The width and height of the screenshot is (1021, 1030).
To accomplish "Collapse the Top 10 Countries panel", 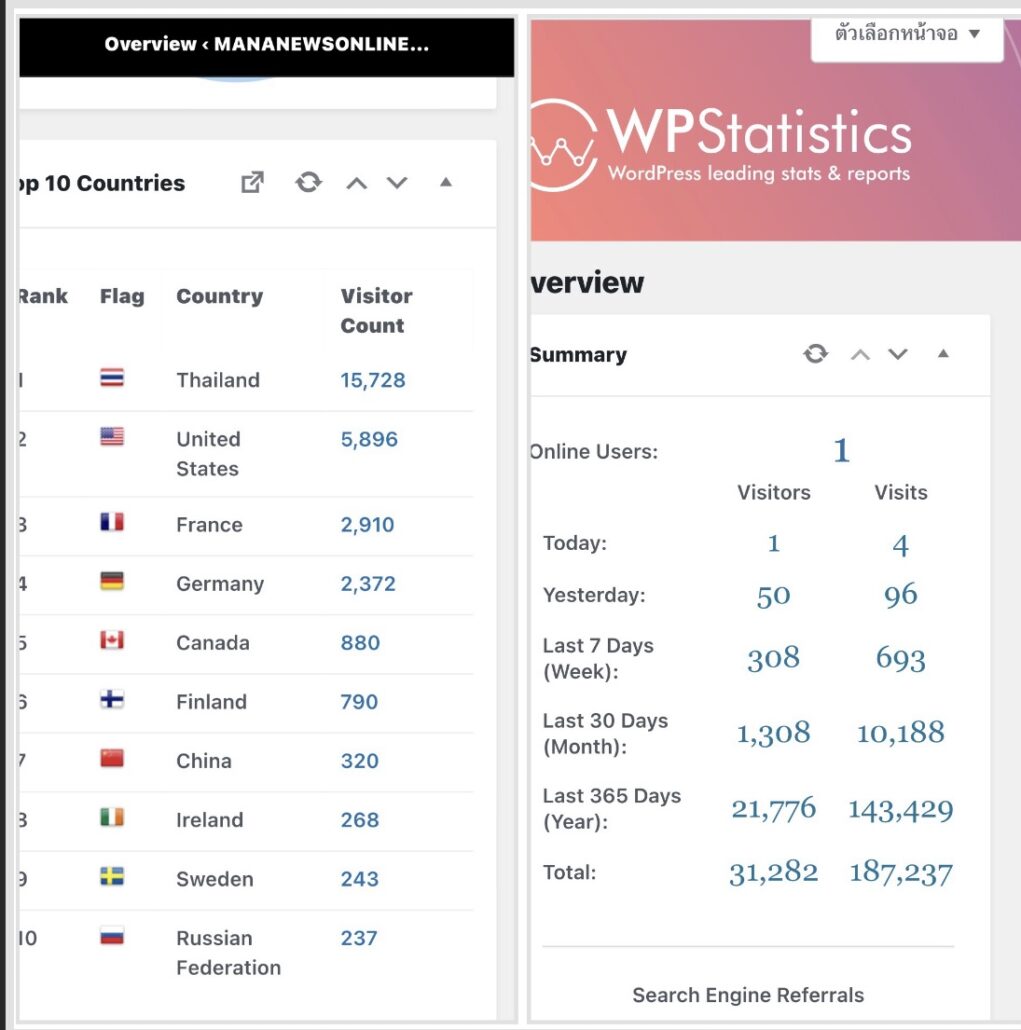I will 446,183.
